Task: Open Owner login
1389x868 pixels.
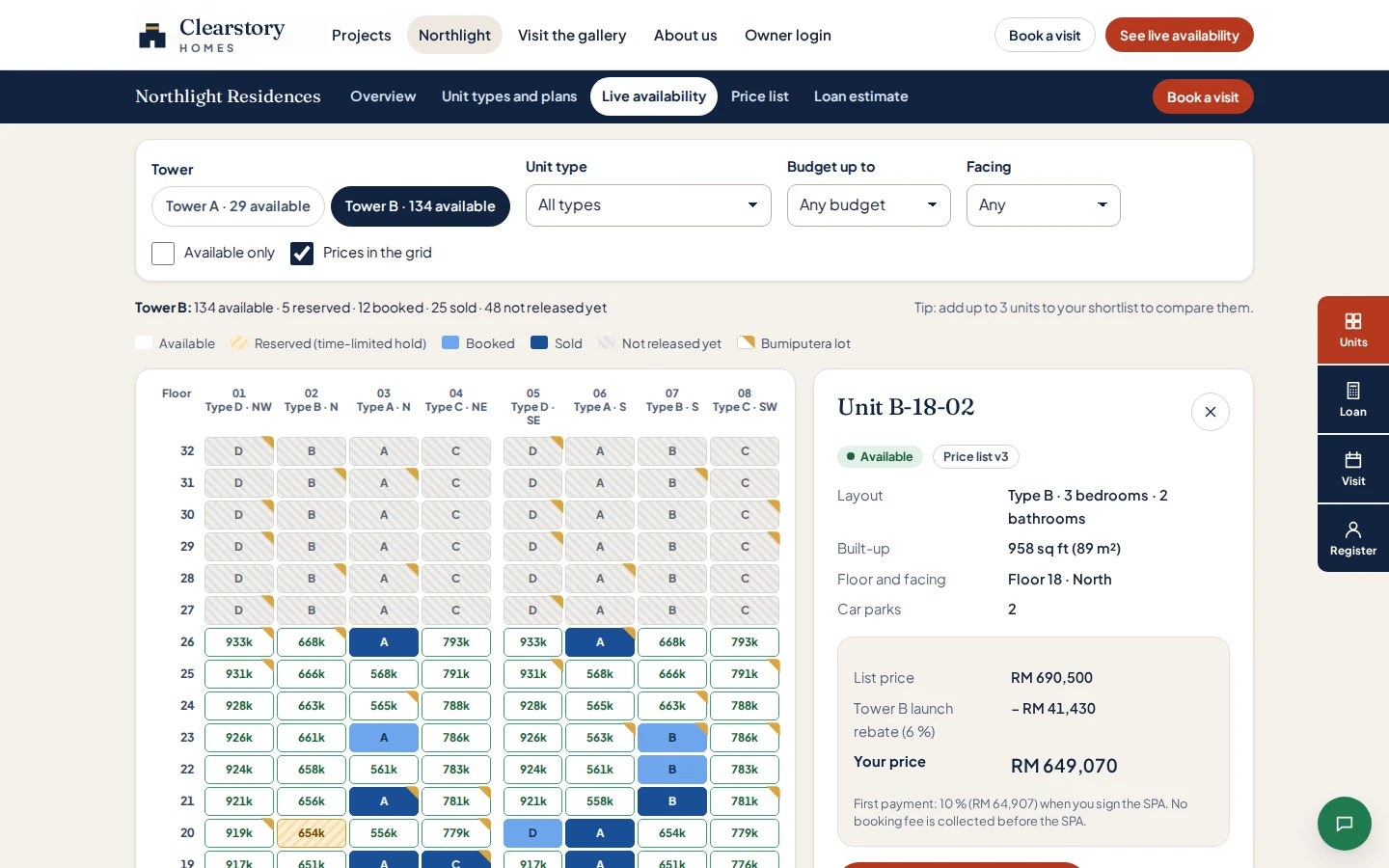Action: point(788,35)
